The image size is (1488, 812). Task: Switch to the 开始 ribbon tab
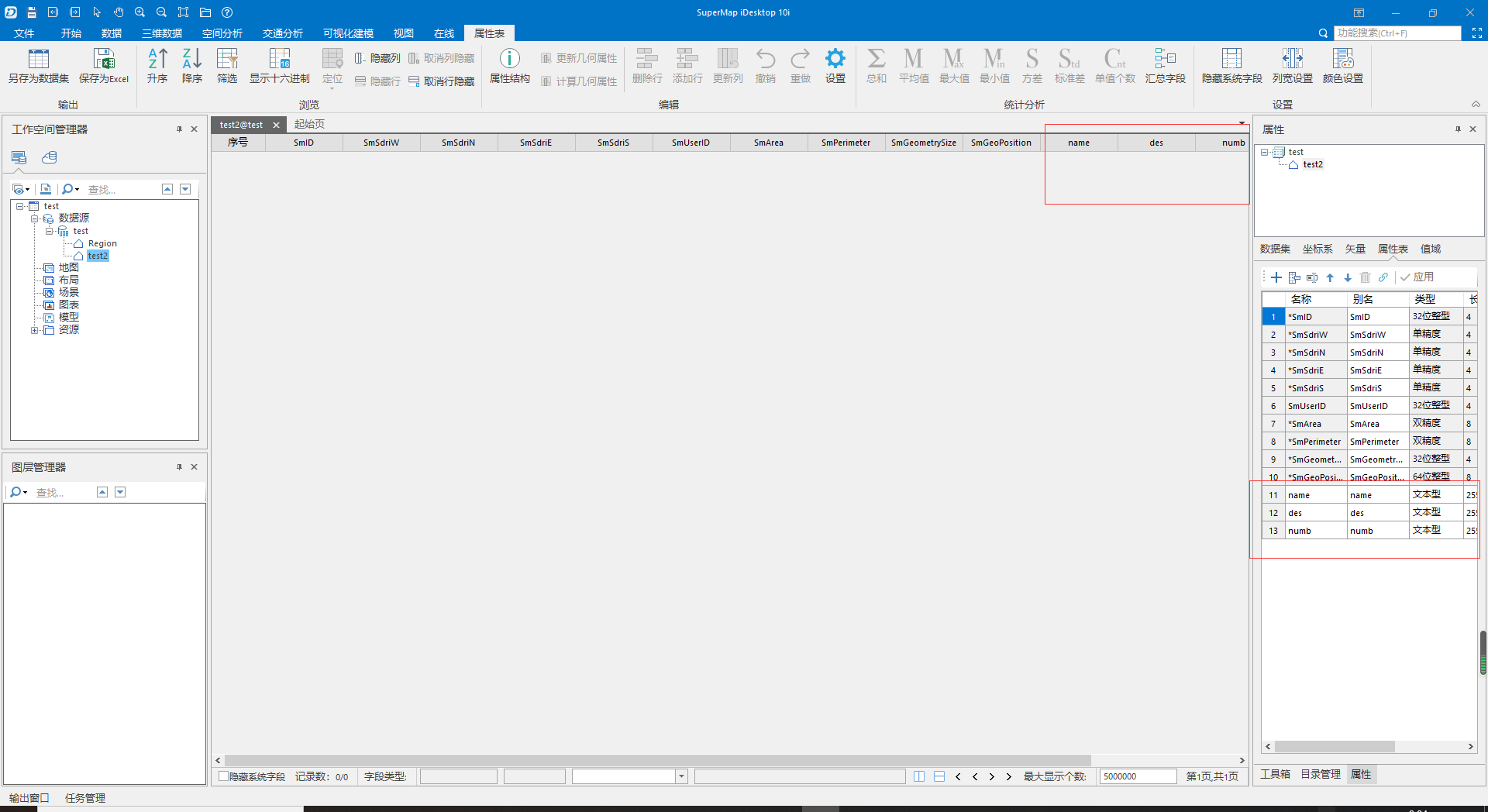coord(71,33)
